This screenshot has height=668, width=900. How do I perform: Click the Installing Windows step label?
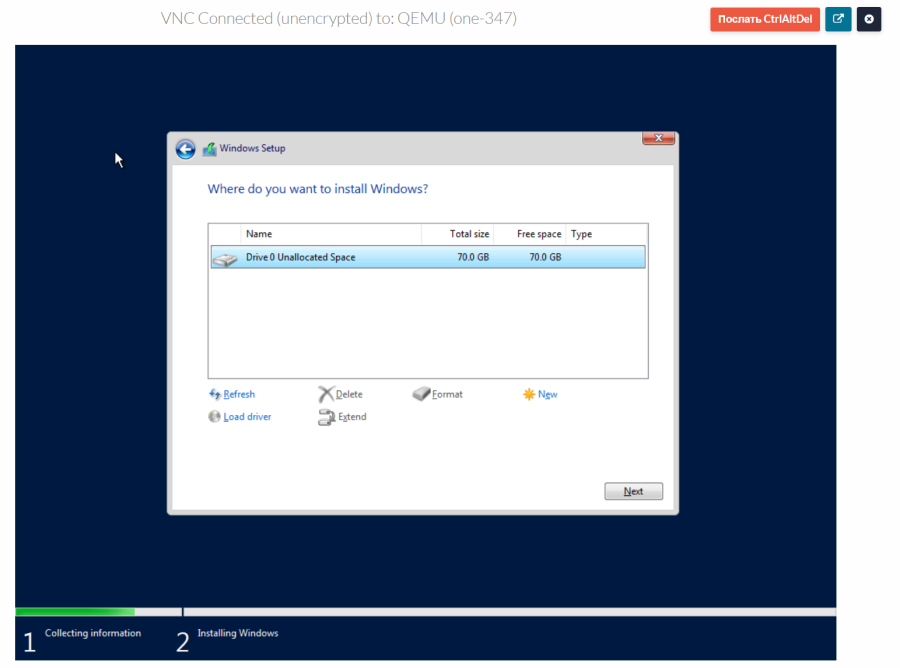238,633
